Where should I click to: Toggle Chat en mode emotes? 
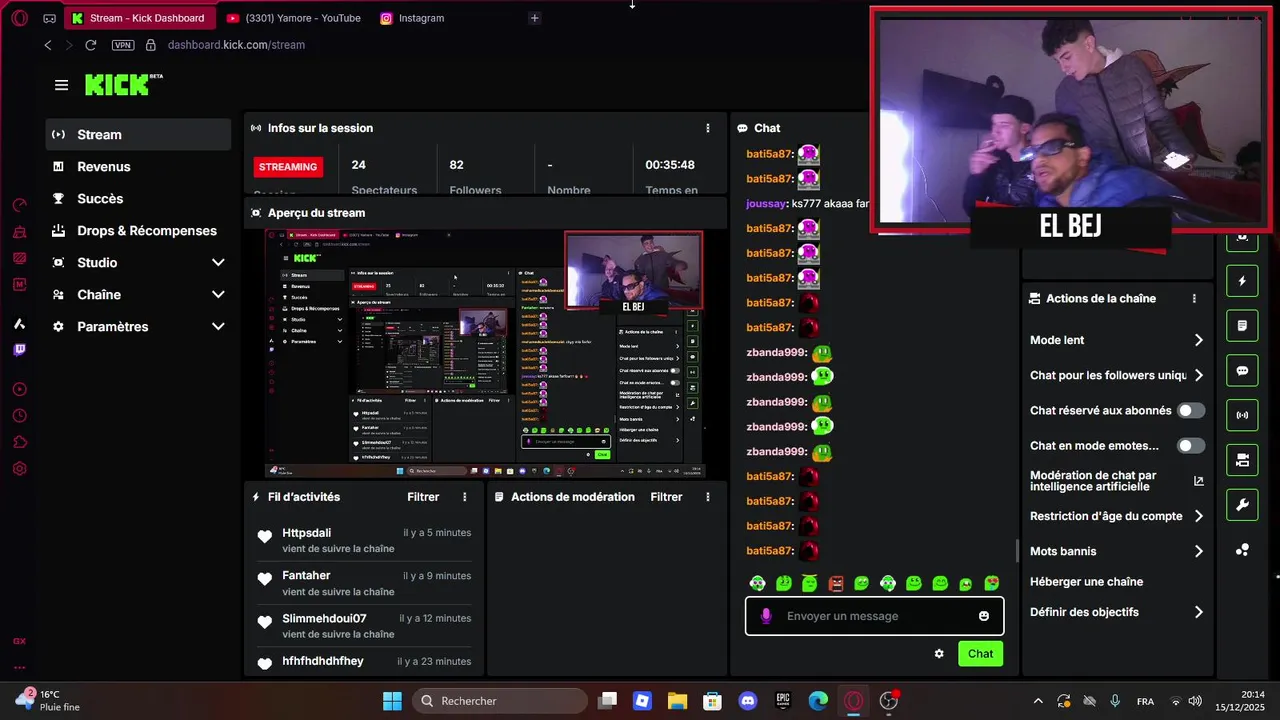pyautogui.click(x=1191, y=446)
